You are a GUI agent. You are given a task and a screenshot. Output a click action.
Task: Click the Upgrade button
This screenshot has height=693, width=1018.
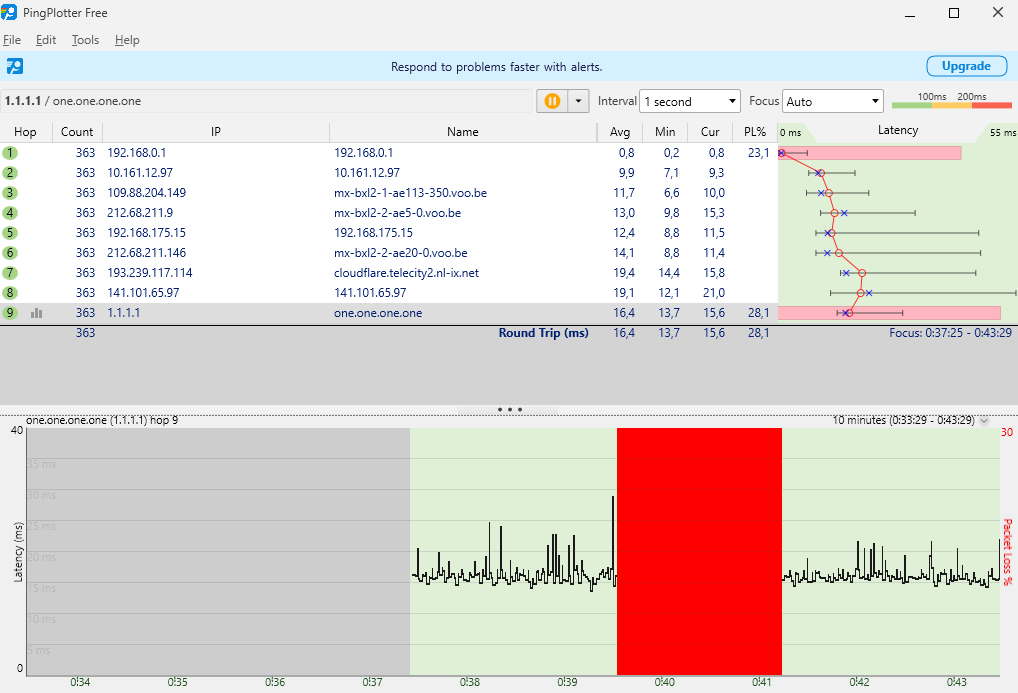(x=966, y=66)
